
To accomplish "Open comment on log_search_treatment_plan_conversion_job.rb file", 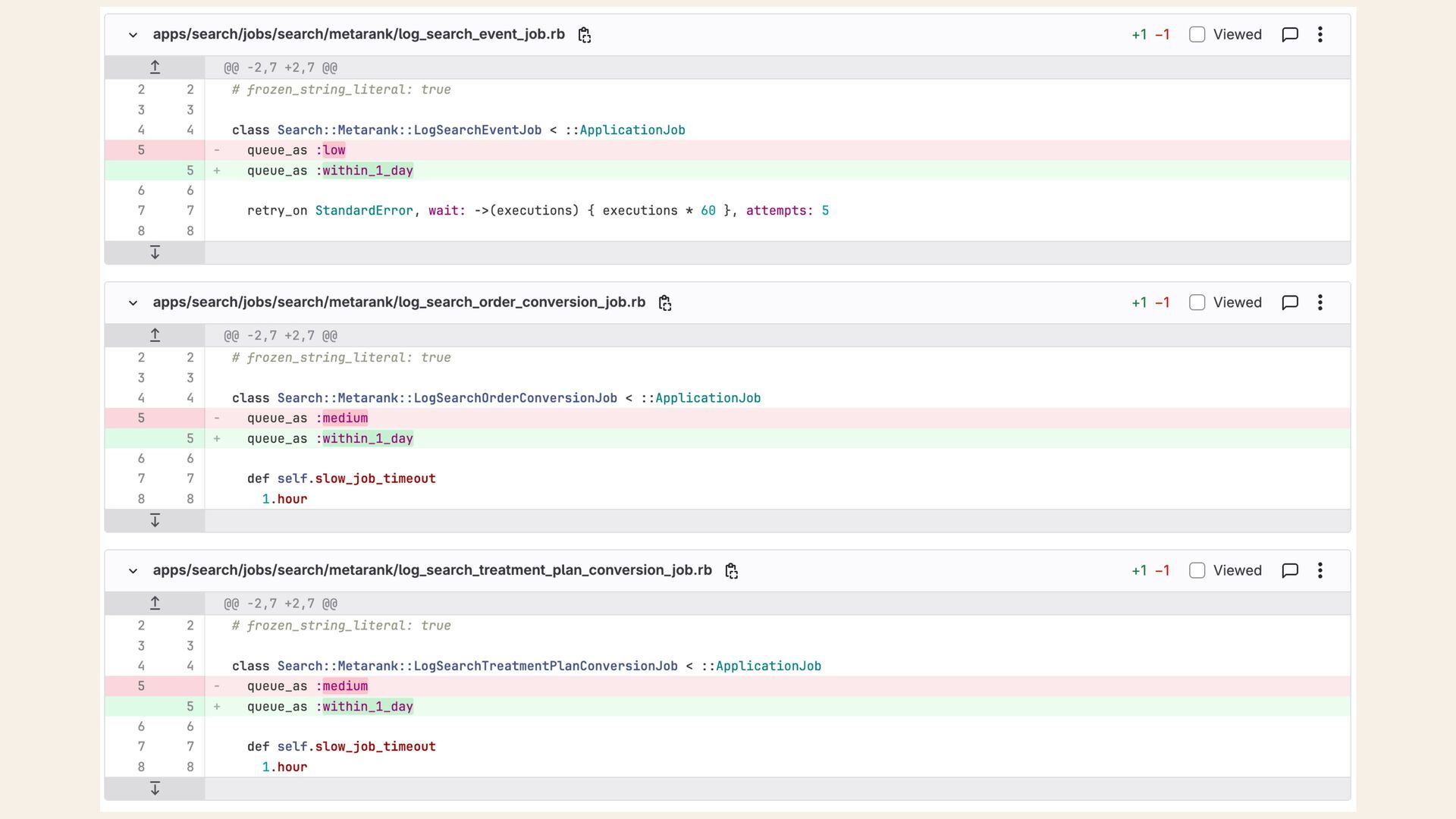I will coord(1290,570).
